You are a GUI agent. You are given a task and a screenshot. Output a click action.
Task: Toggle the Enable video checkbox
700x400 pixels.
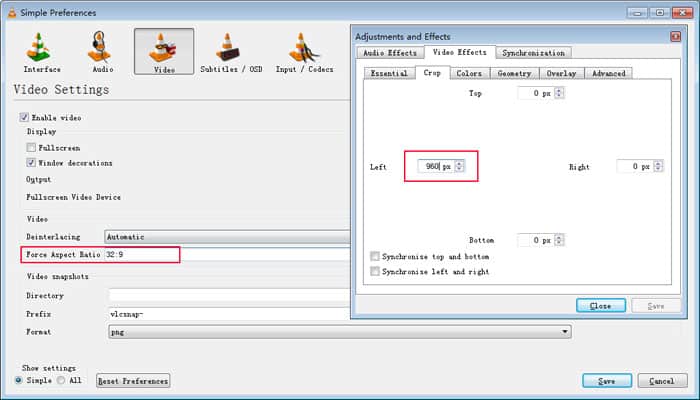click(x=24, y=117)
